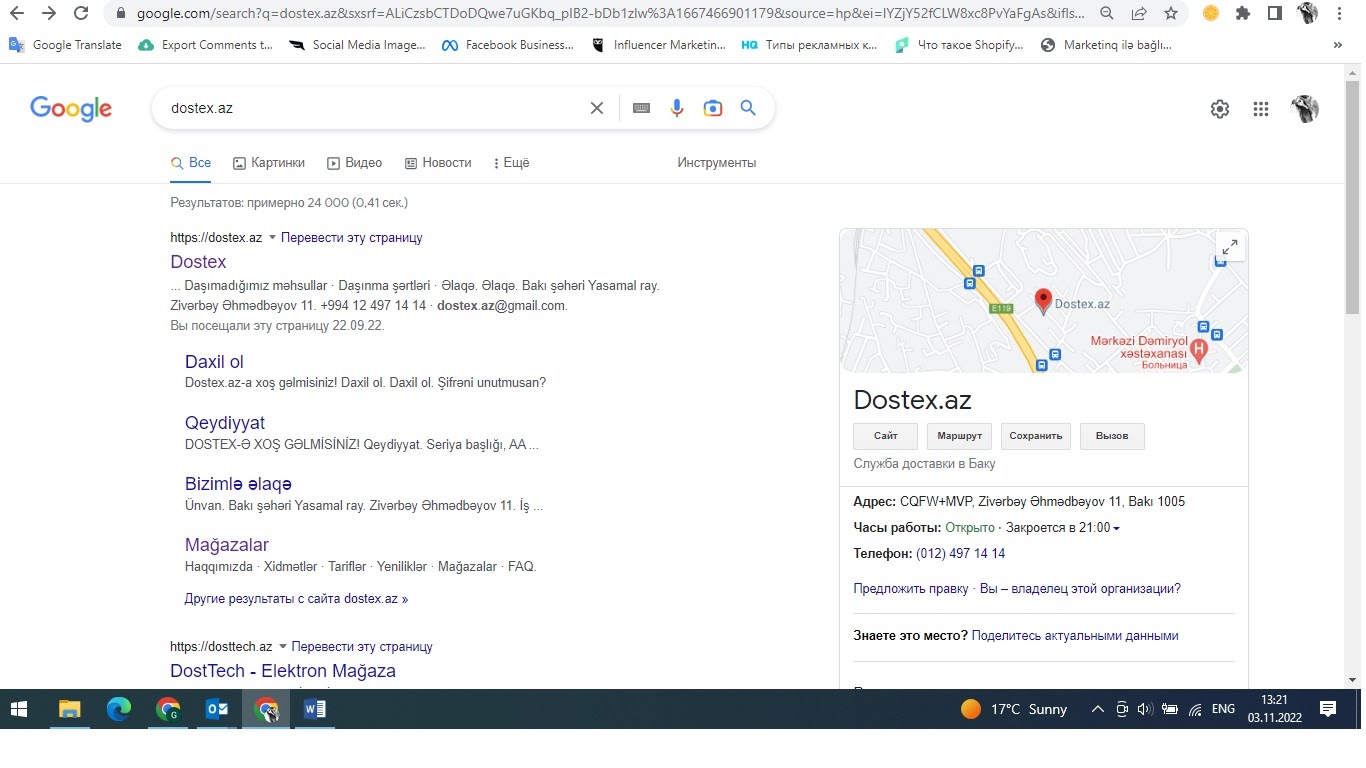The image size is (1366, 768).
Task: Open Google search settings gear
Action: (1220, 110)
